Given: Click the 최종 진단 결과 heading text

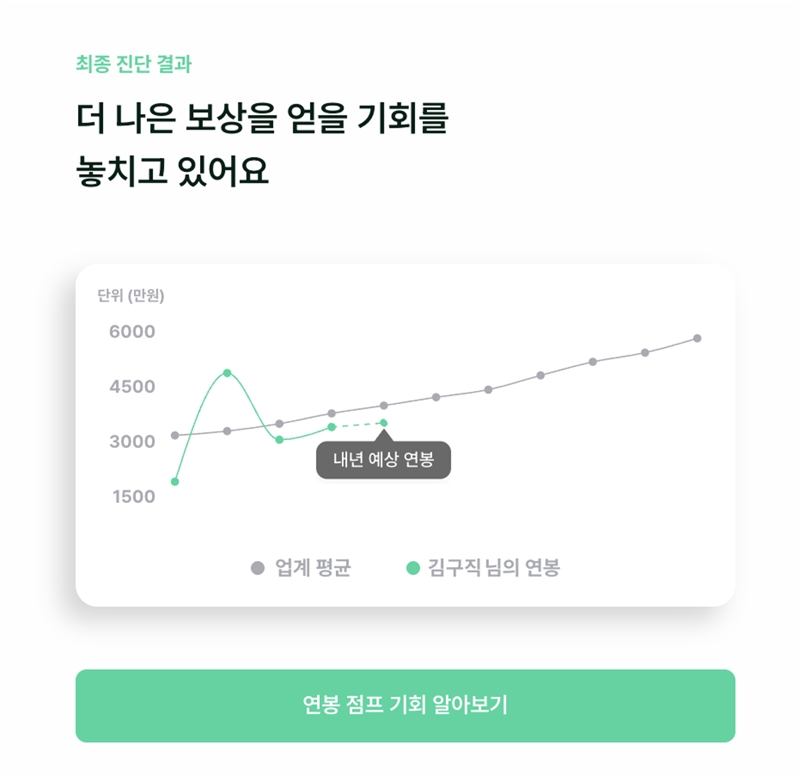Looking at the screenshot, I should 134,64.
